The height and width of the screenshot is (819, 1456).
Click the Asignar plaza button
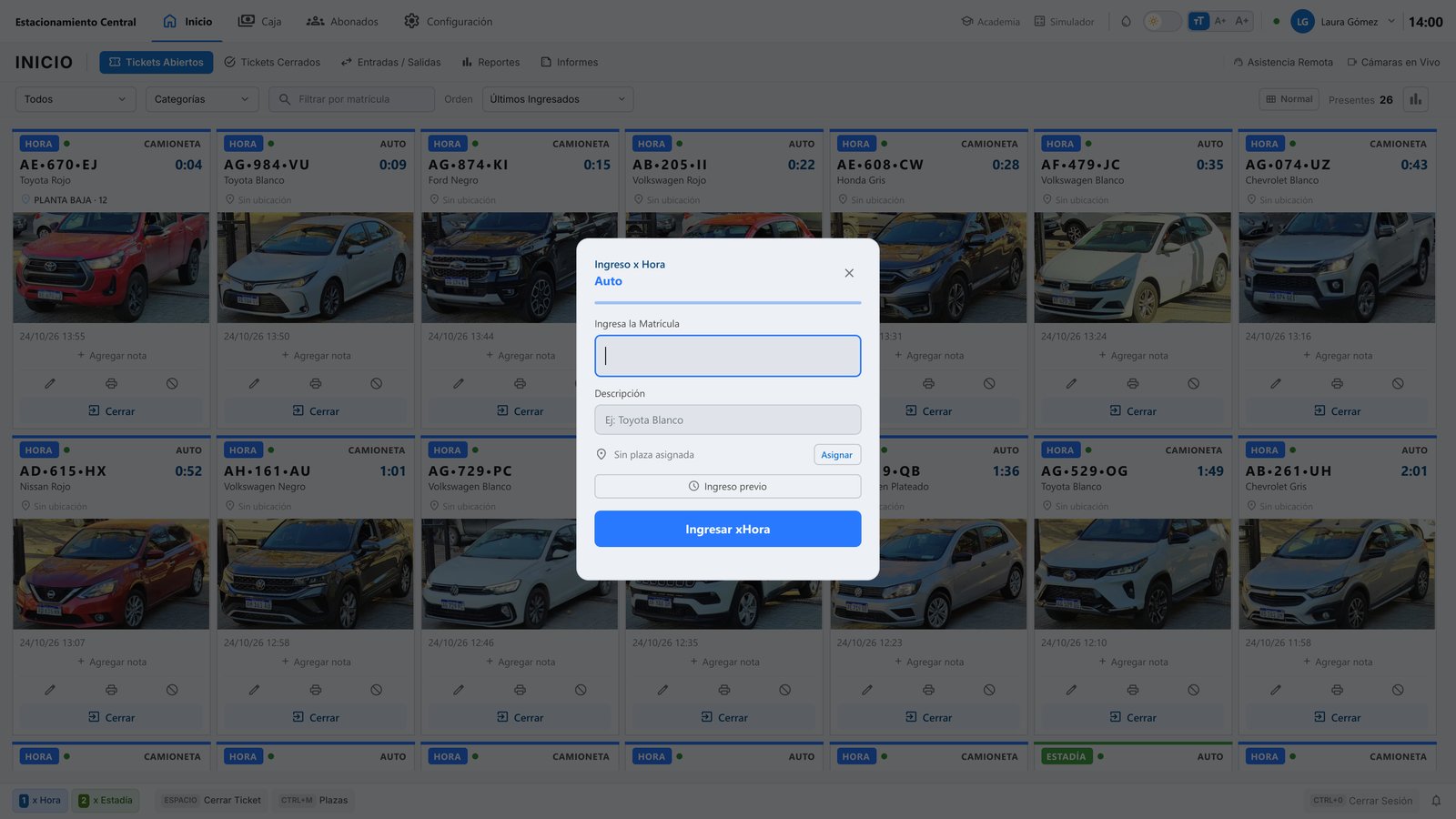click(837, 454)
